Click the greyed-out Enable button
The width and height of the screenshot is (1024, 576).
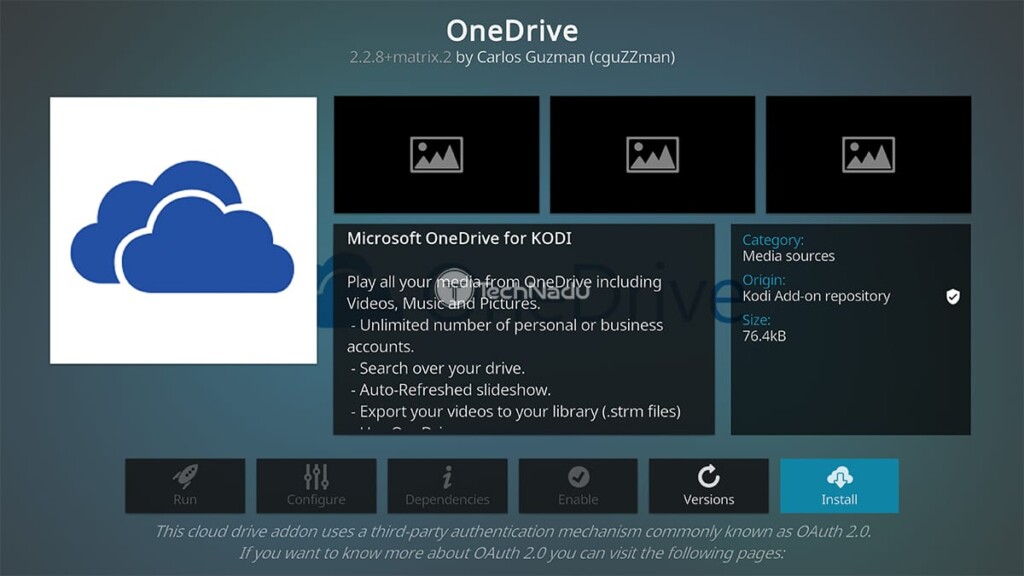coord(578,485)
